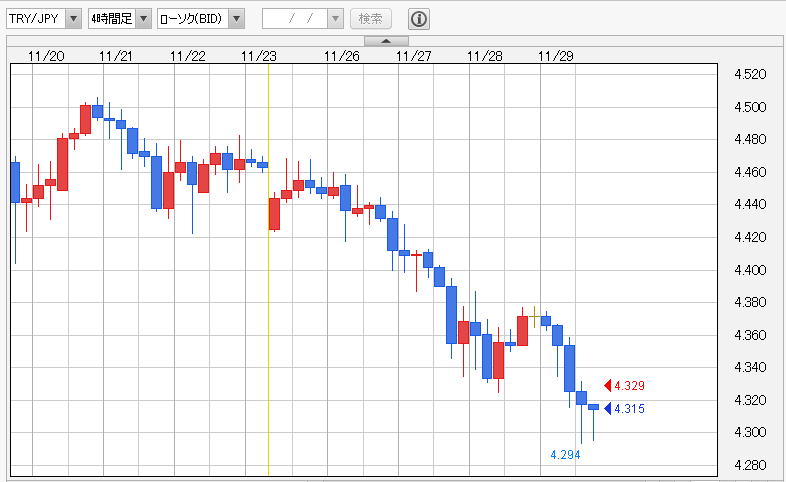Click the 4.420 price axis label
The image size is (786, 482).
pos(750,236)
